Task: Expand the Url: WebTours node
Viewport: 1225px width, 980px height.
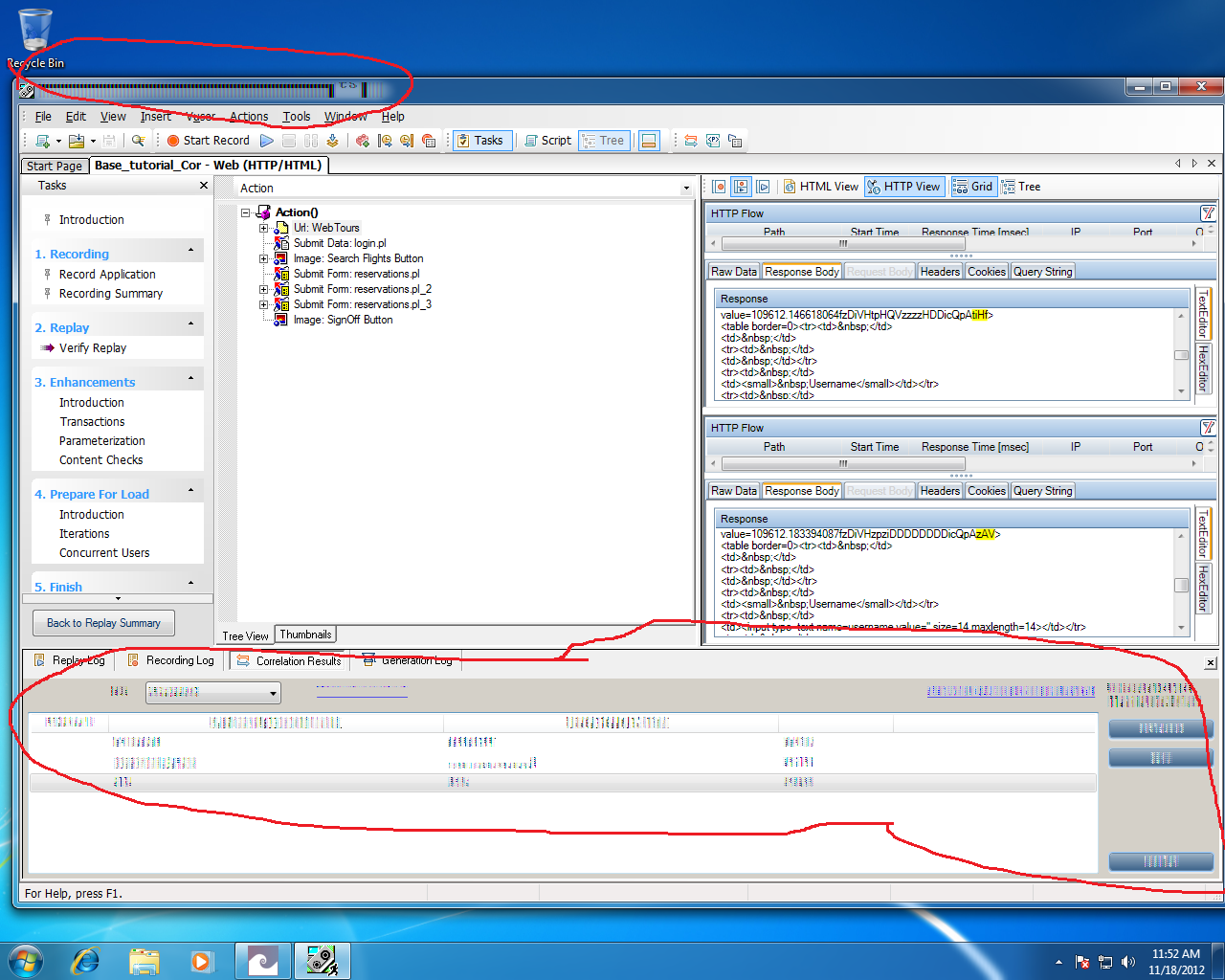Action: pyautogui.click(x=263, y=228)
